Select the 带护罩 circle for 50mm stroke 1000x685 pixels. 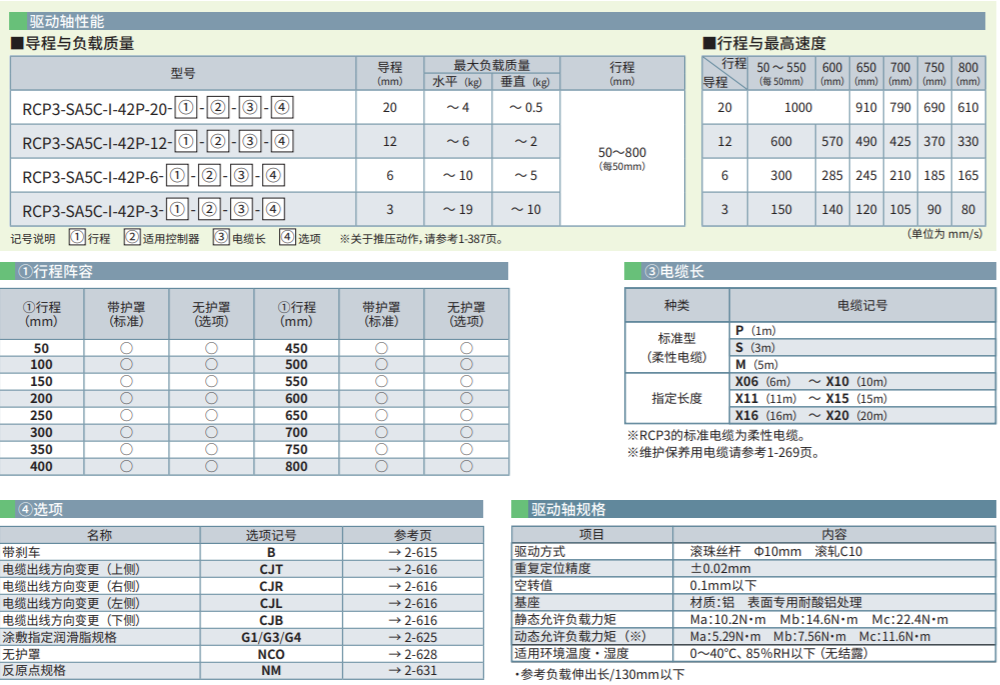[x=126, y=348]
